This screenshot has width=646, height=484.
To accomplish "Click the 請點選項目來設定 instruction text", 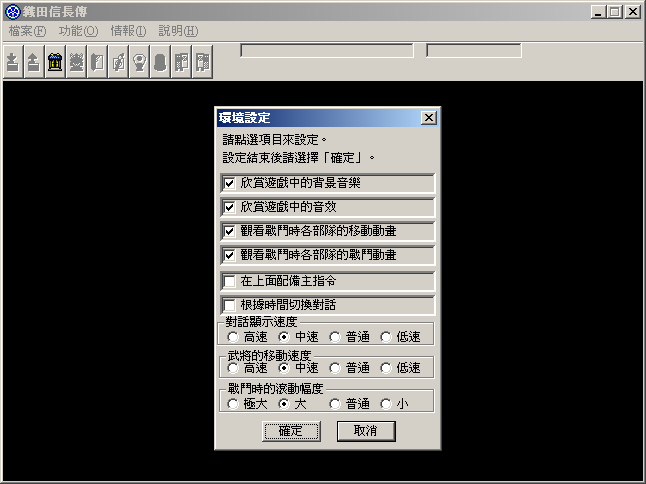I will [274, 140].
